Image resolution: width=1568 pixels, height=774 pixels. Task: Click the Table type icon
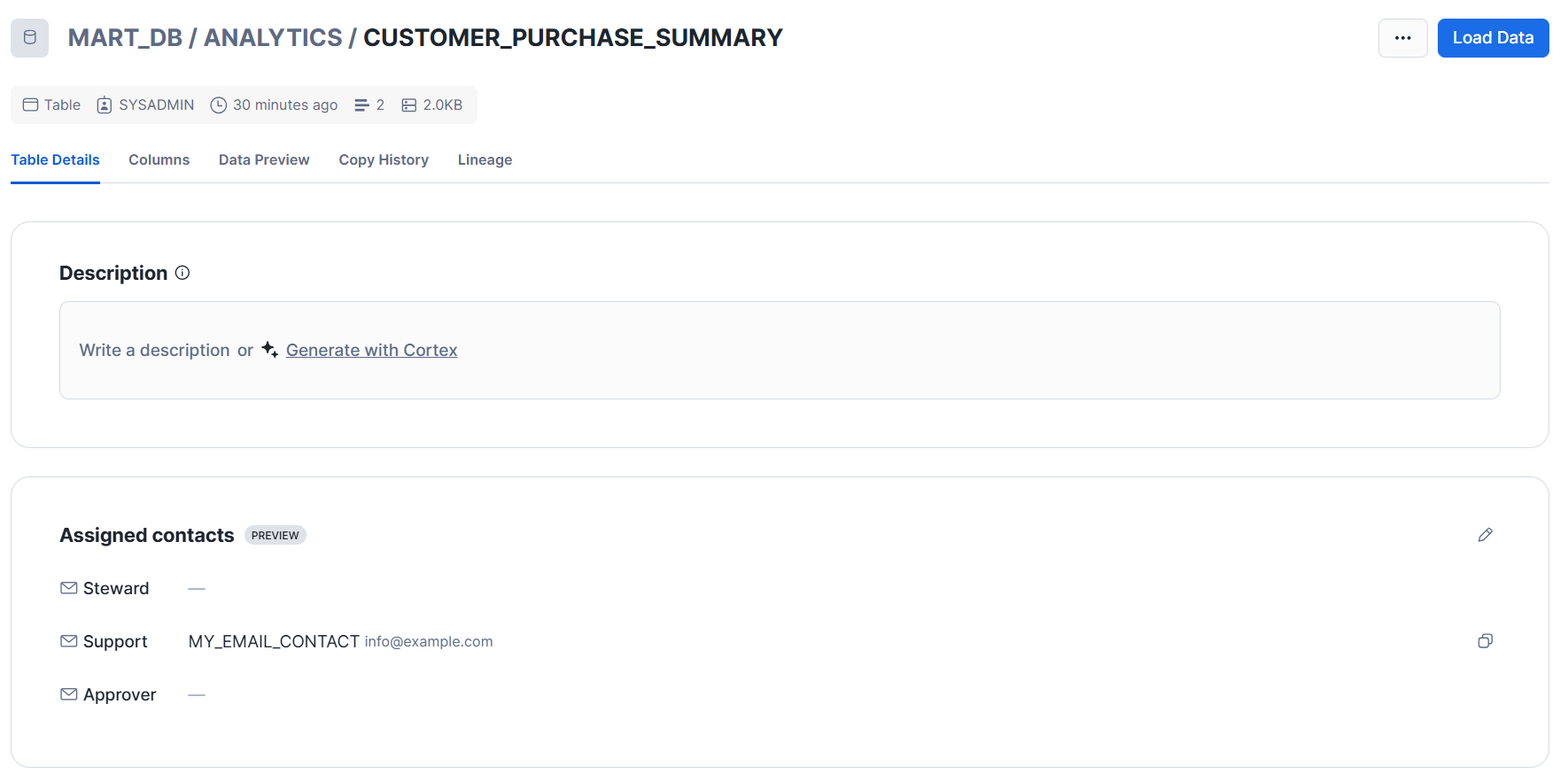tap(30, 104)
